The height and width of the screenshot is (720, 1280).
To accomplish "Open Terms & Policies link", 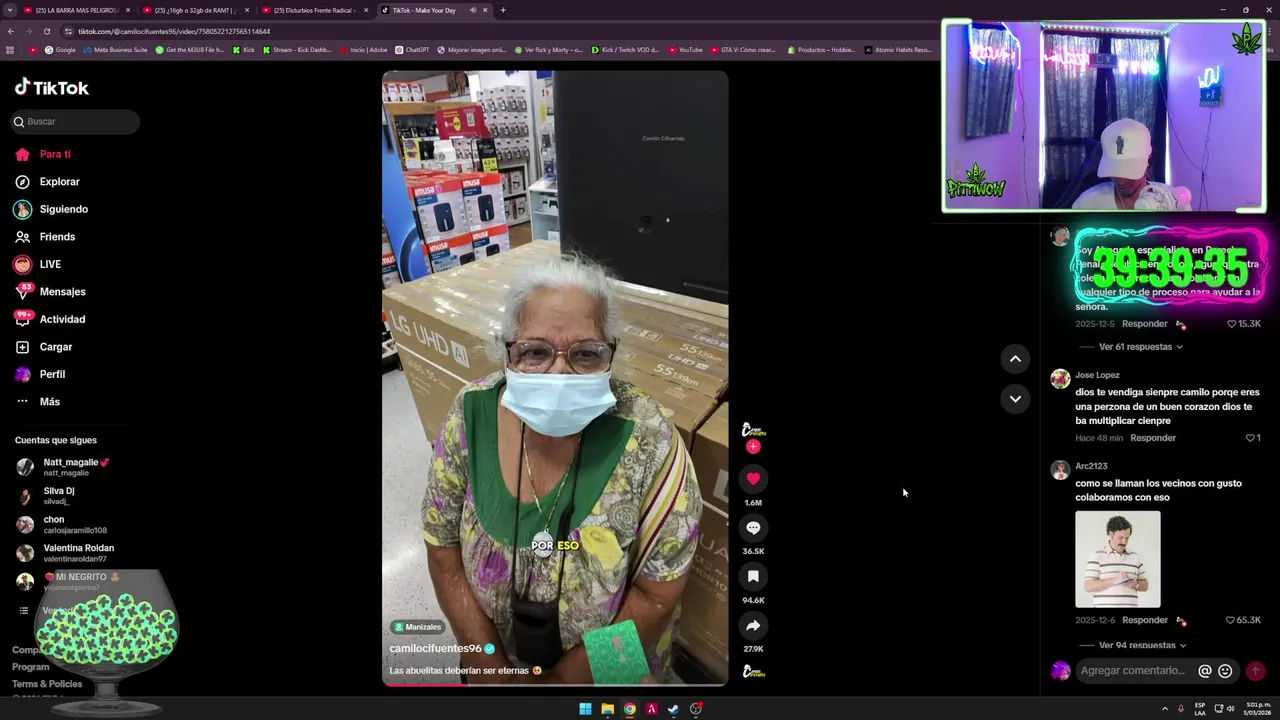I will (47, 684).
